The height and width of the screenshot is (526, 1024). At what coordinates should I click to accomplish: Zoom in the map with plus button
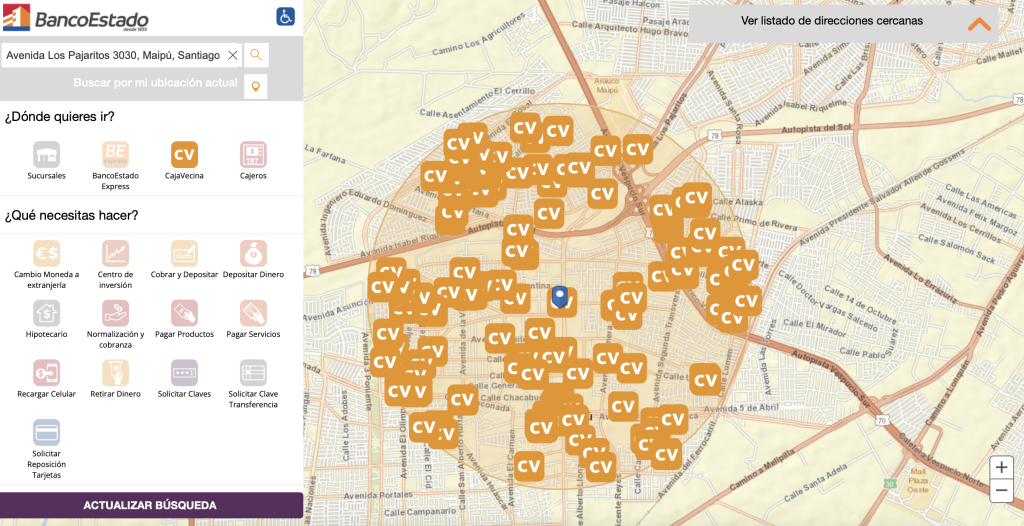click(x=1001, y=468)
